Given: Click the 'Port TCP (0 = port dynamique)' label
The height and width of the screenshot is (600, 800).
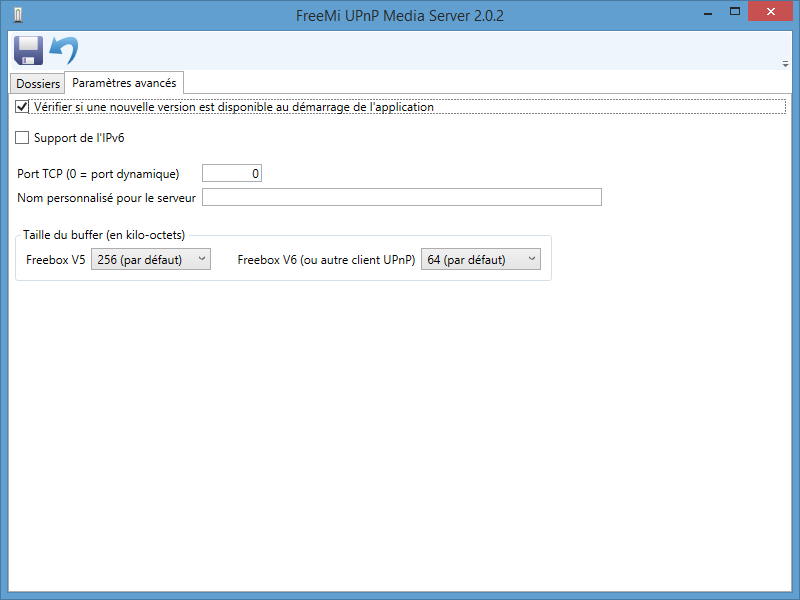Looking at the screenshot, I should click(98, 174).
